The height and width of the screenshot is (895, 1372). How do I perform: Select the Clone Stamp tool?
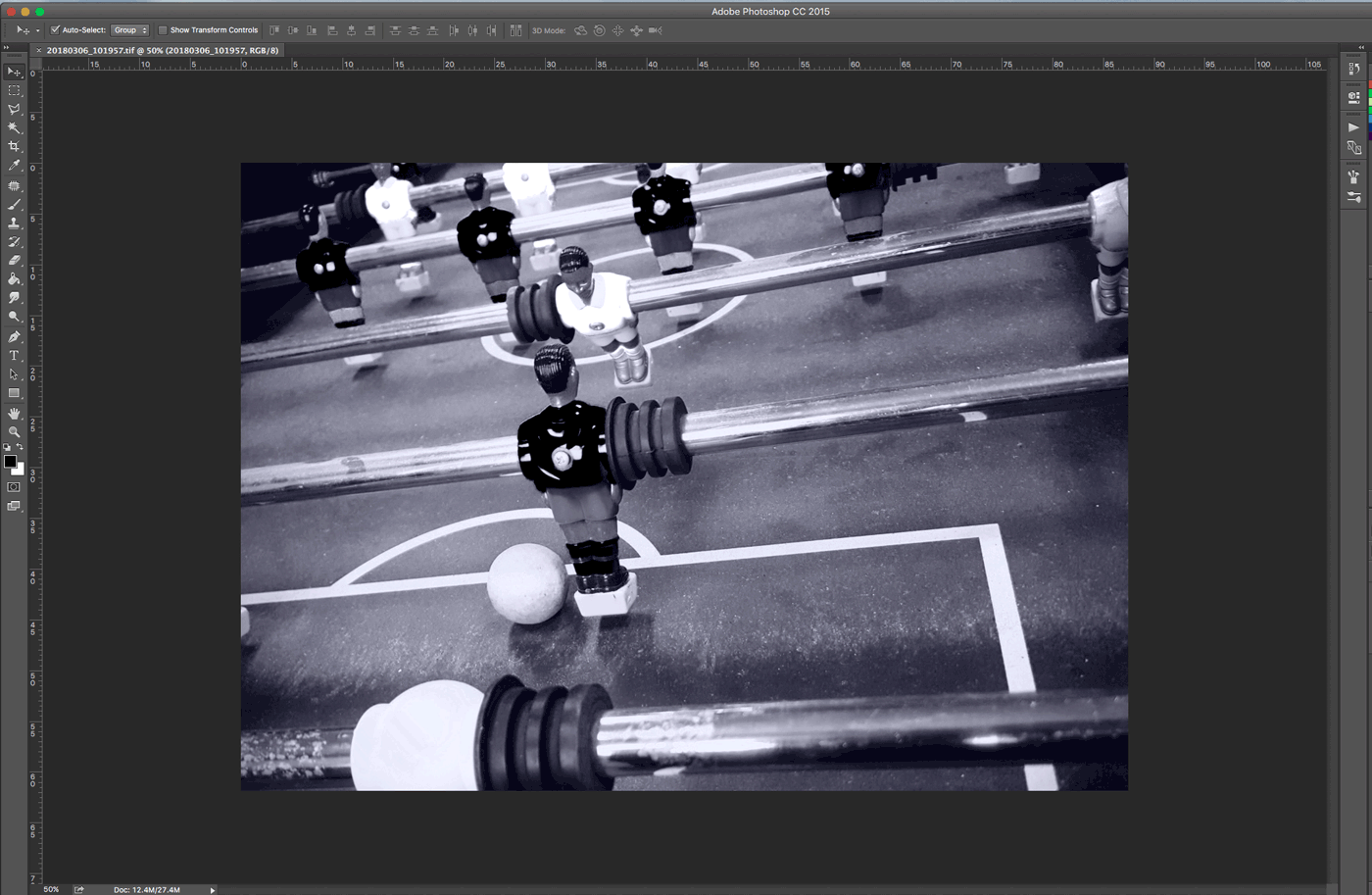[x=14, y=224]
